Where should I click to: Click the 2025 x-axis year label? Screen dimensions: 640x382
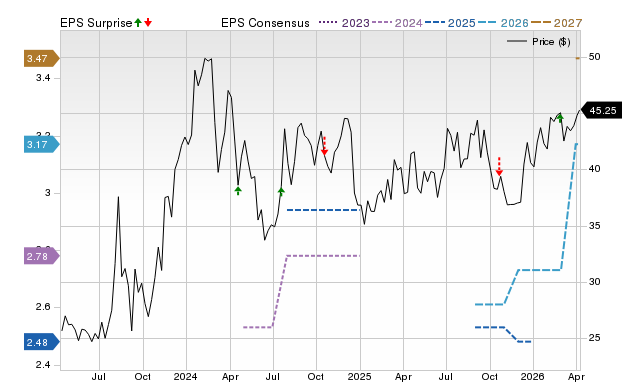click(x=359, y=376)
